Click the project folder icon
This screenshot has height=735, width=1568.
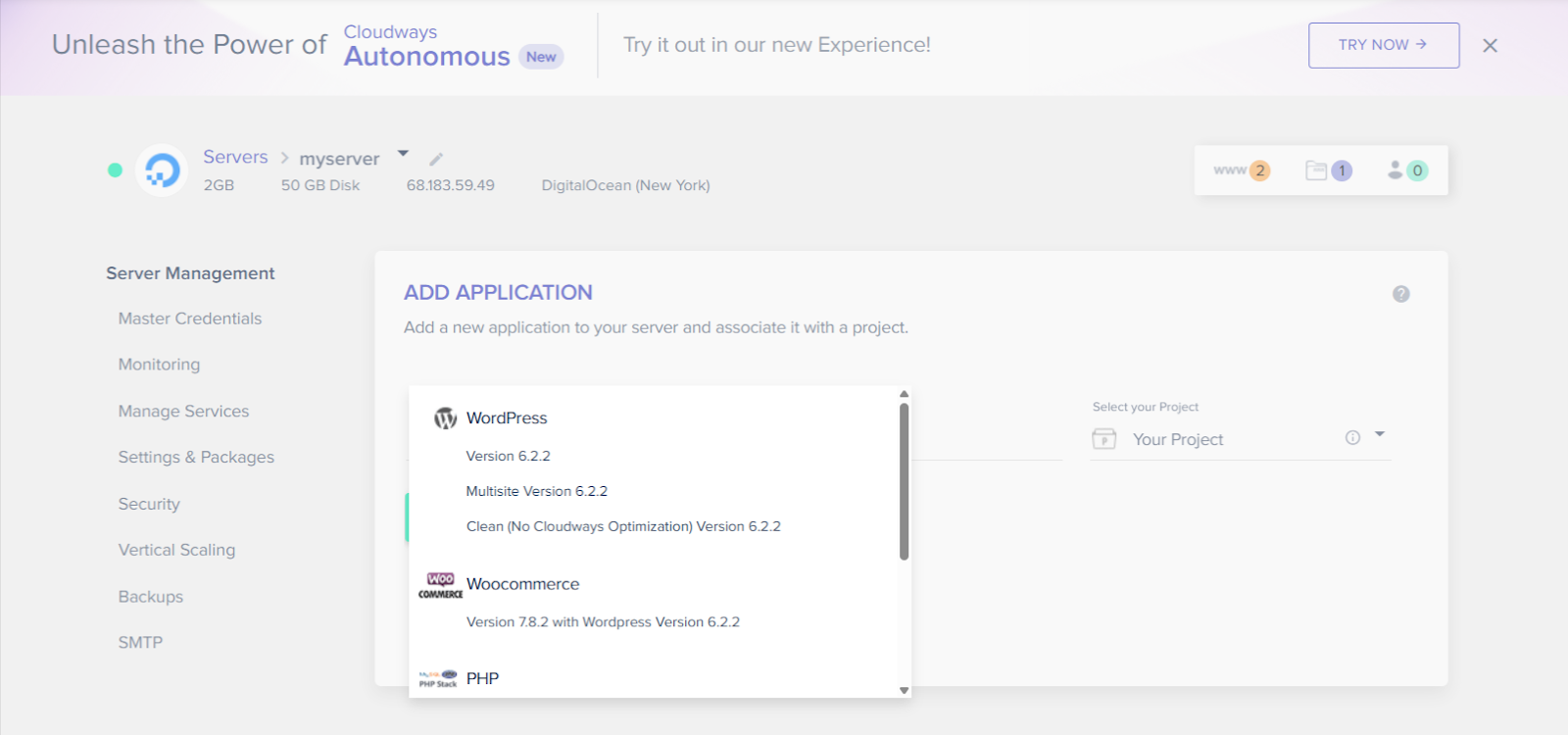coord(1104,439)
